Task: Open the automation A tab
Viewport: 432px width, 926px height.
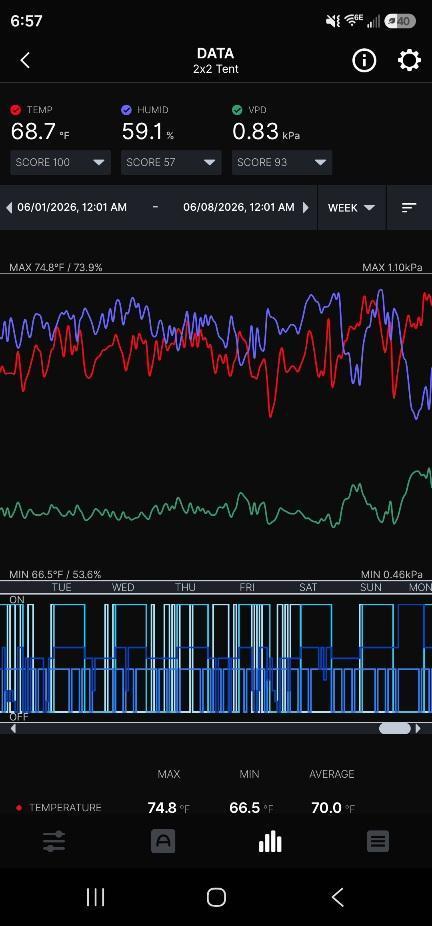Action: pos(163,842)
